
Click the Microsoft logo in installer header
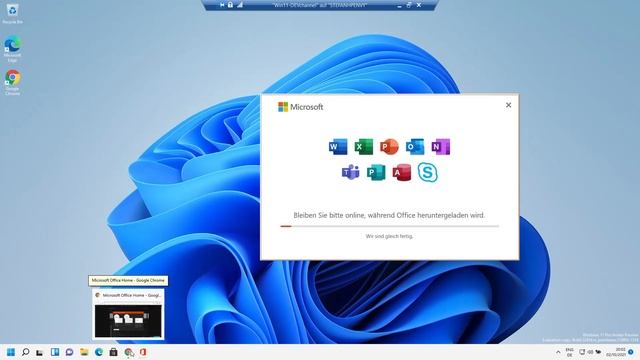(300, 107)
